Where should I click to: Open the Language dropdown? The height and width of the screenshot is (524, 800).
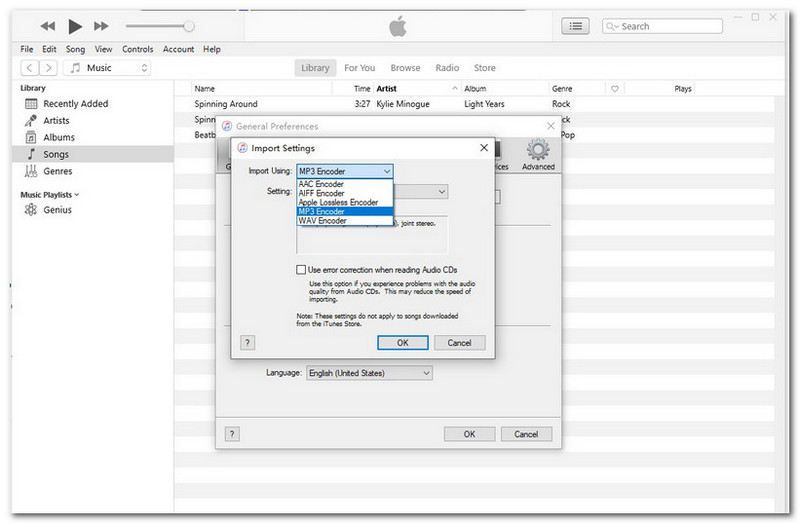369,373
